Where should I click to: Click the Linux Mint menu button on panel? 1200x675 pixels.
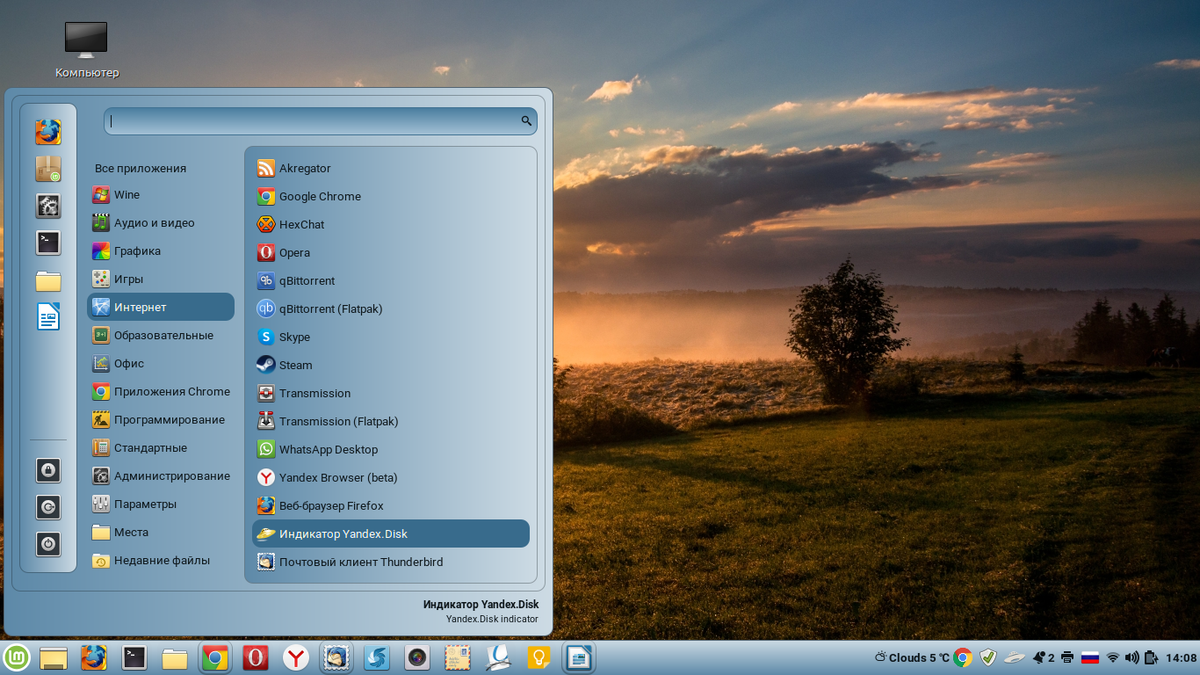click(x=16, y=657)
